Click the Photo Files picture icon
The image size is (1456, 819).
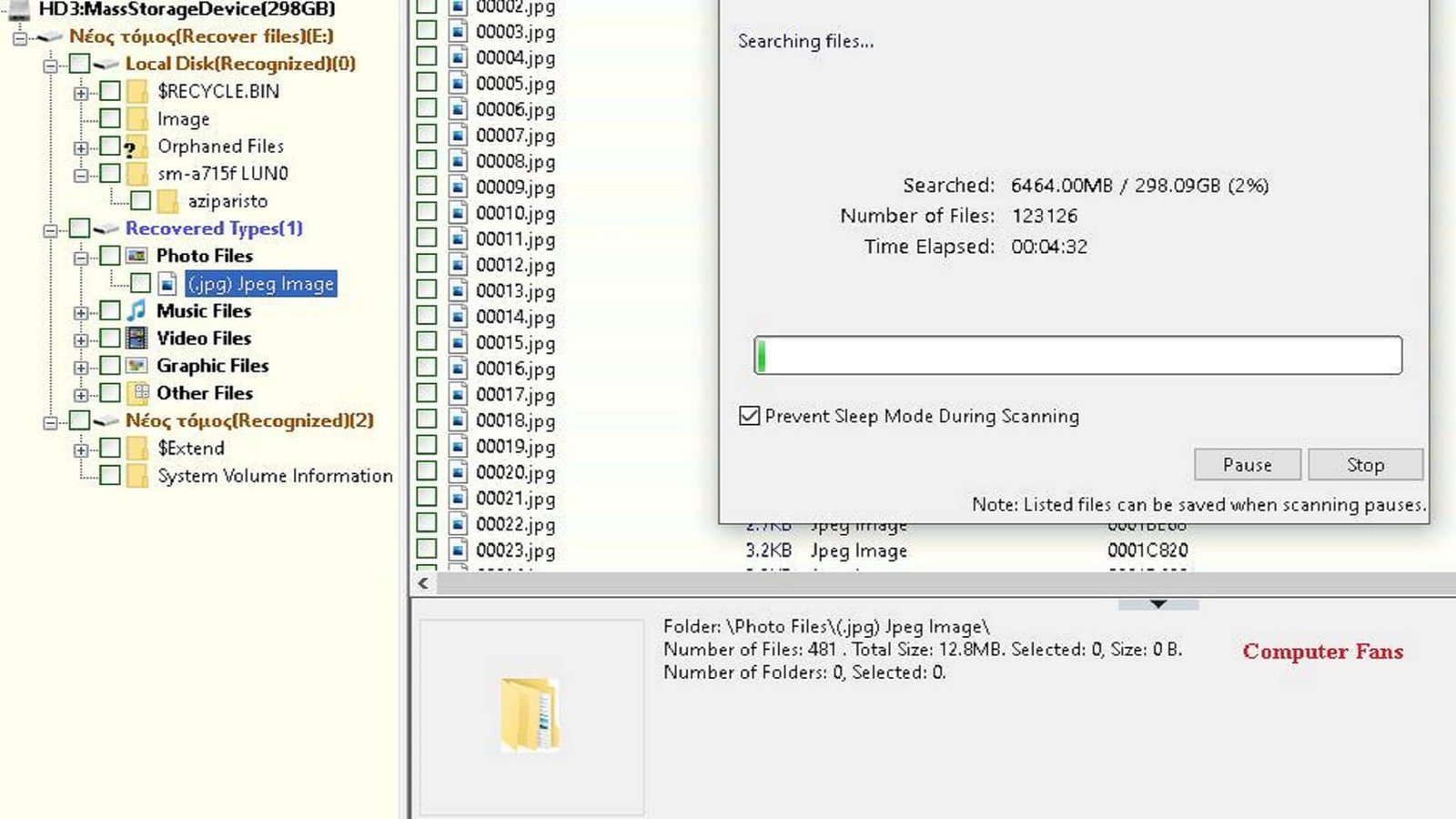(137, 256)
